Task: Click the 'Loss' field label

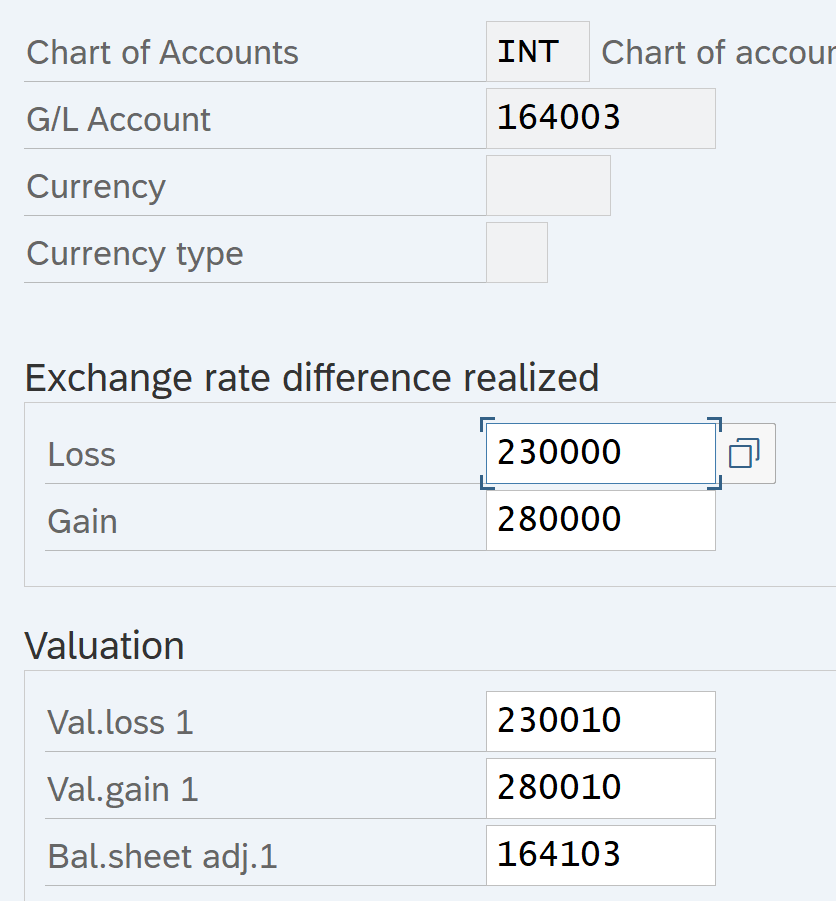Action: [x=81, y=455]
